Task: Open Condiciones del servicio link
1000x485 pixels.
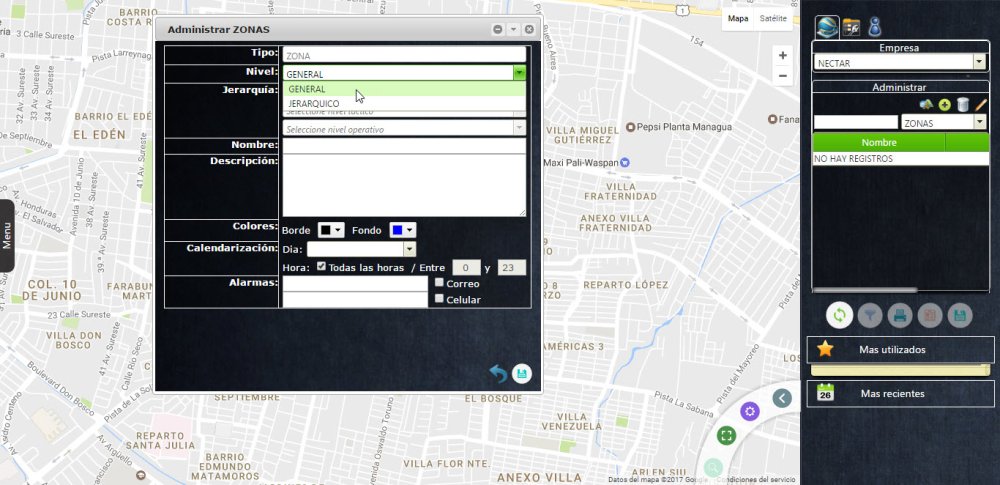Action: (x=756, y=480)
